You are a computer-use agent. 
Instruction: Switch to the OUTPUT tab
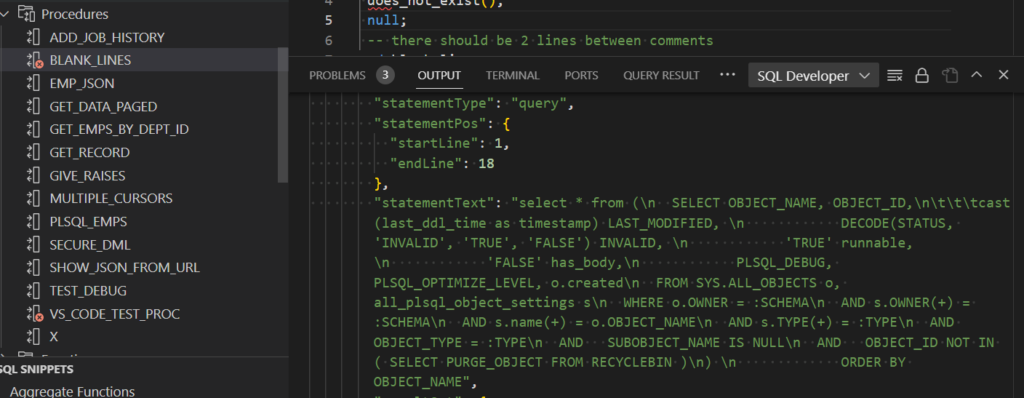click(x=439, y=75)
